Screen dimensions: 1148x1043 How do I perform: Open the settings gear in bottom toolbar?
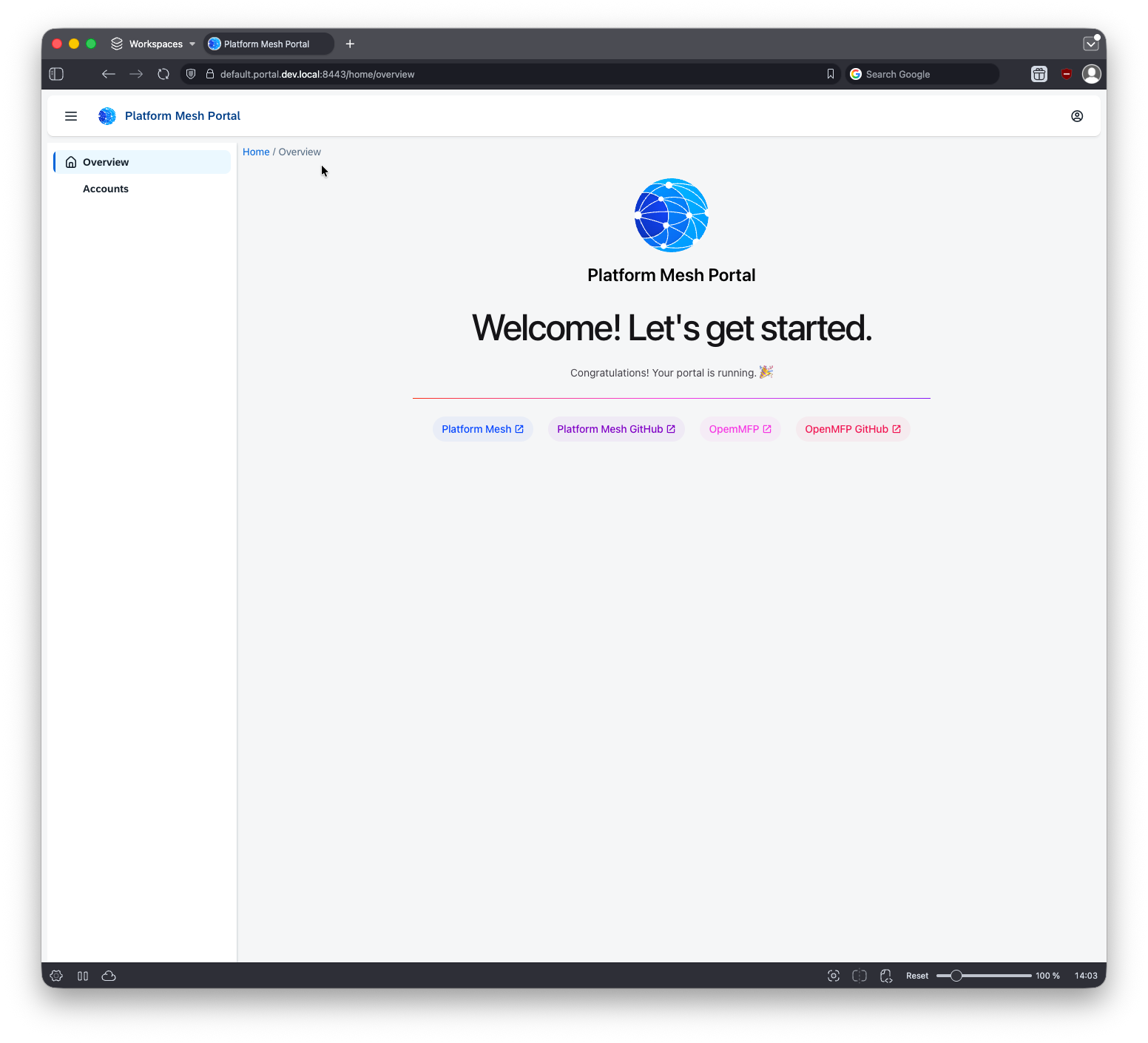pos(55,976)
